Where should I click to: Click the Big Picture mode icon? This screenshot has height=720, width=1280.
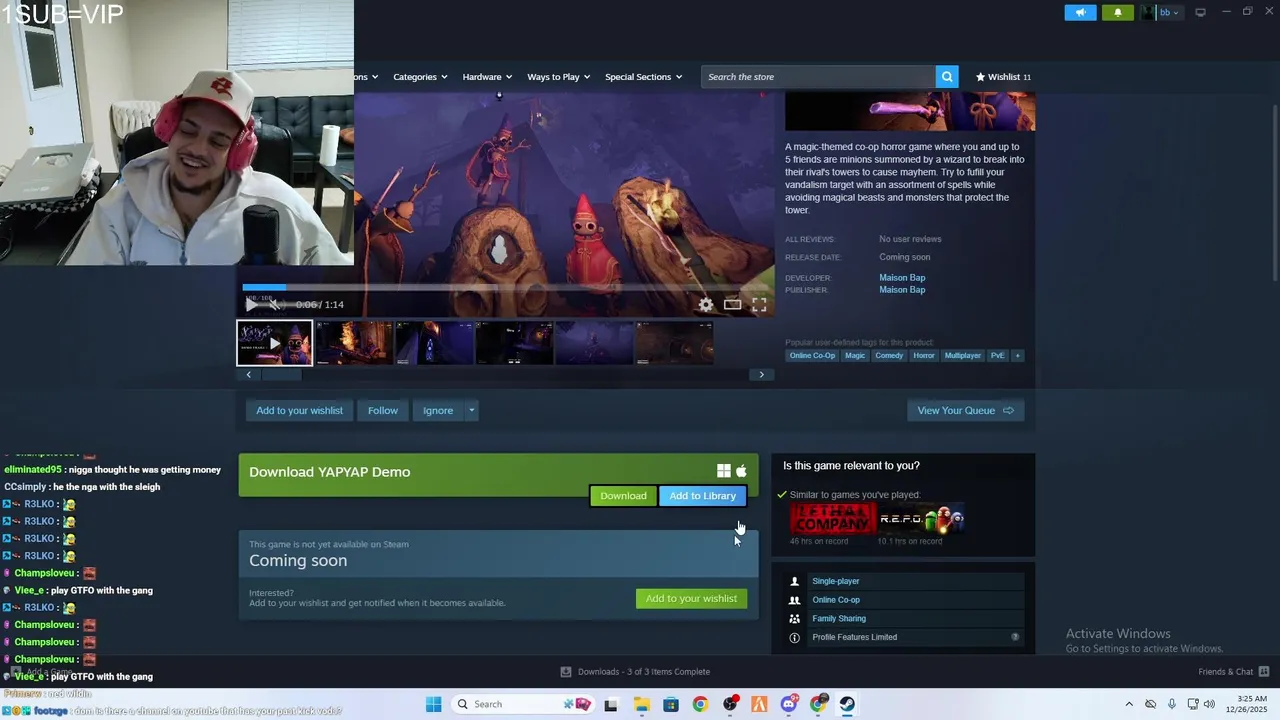tap(1200, 13)
